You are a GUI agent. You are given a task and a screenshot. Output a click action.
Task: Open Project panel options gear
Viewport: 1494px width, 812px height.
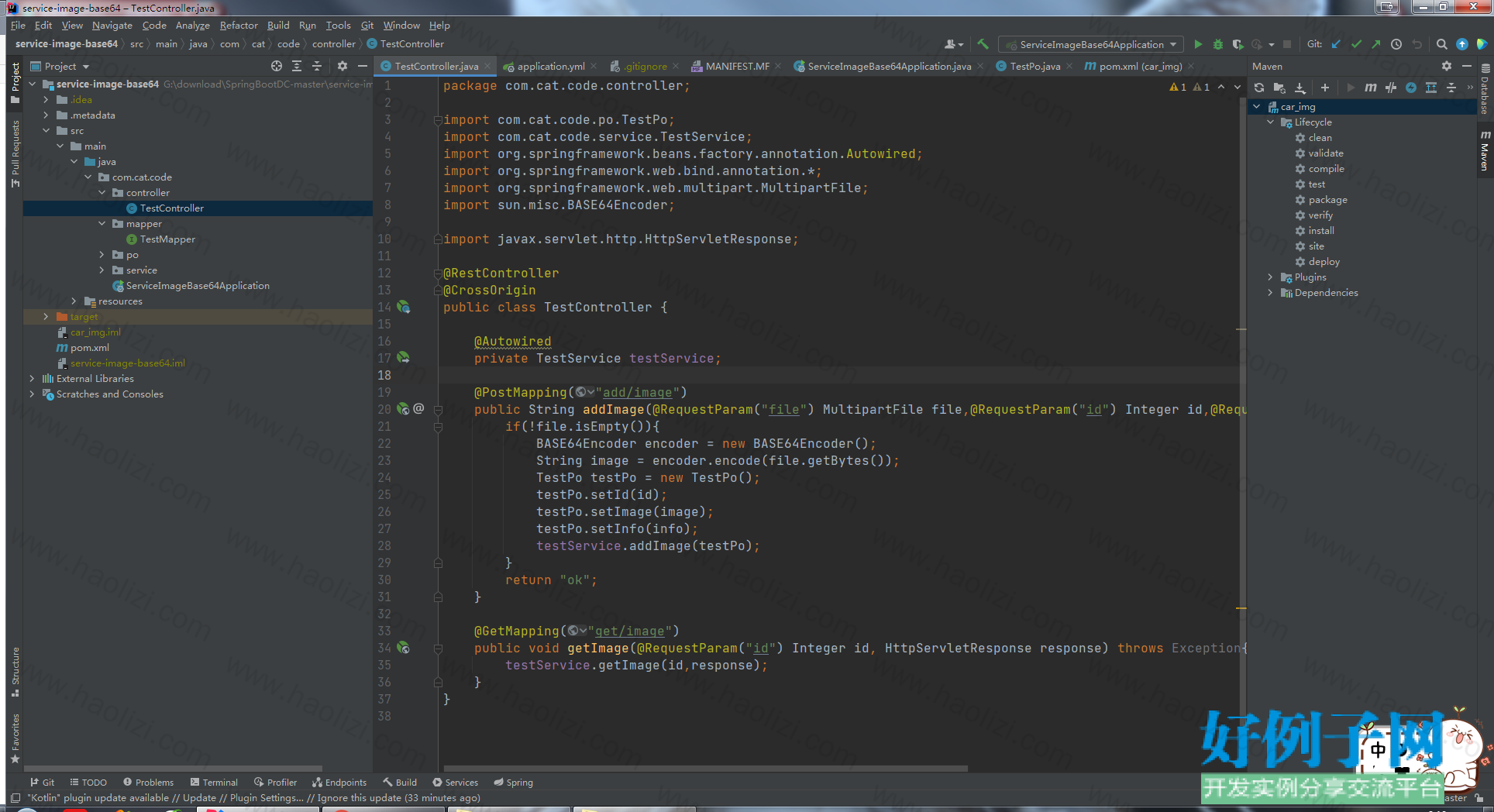point(342,66)
